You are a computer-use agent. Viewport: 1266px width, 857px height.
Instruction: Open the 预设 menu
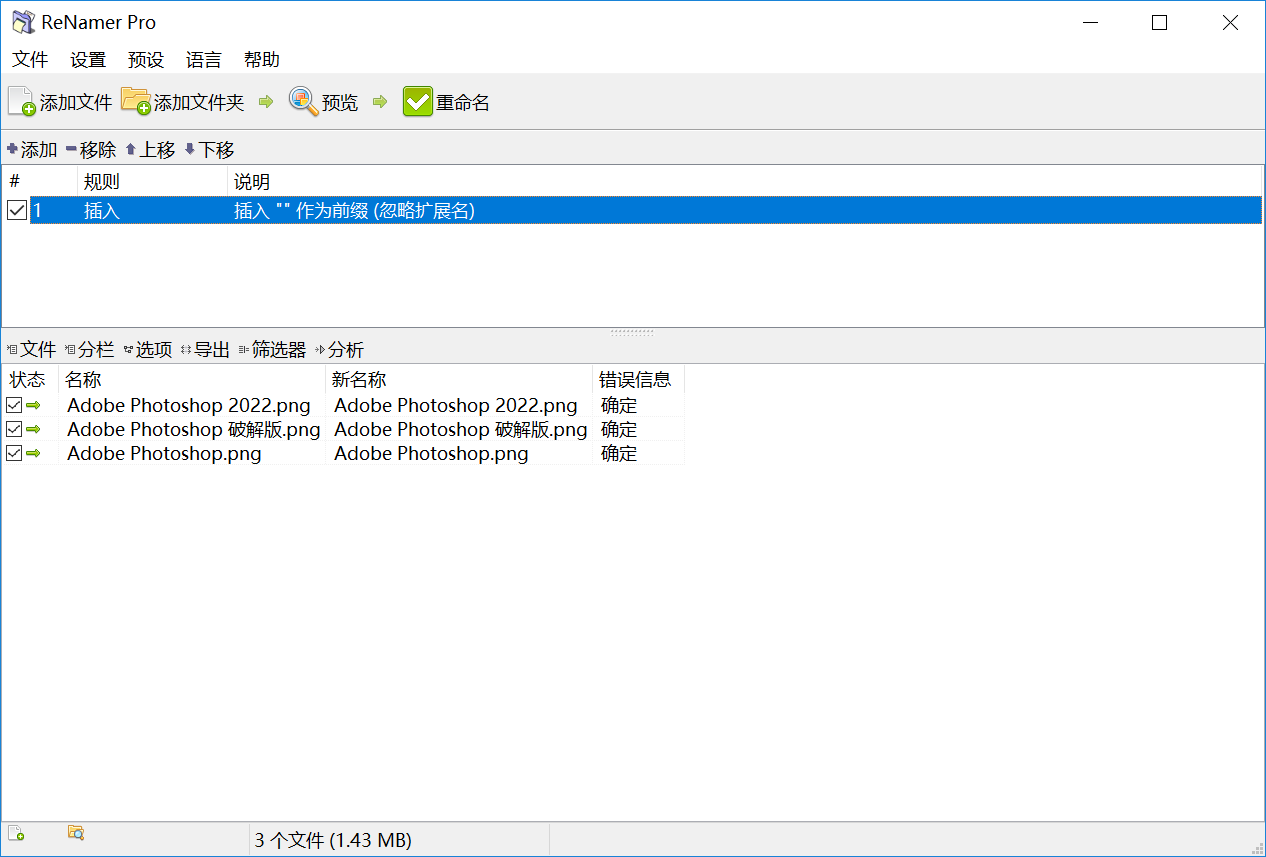(x=146, y=60)
